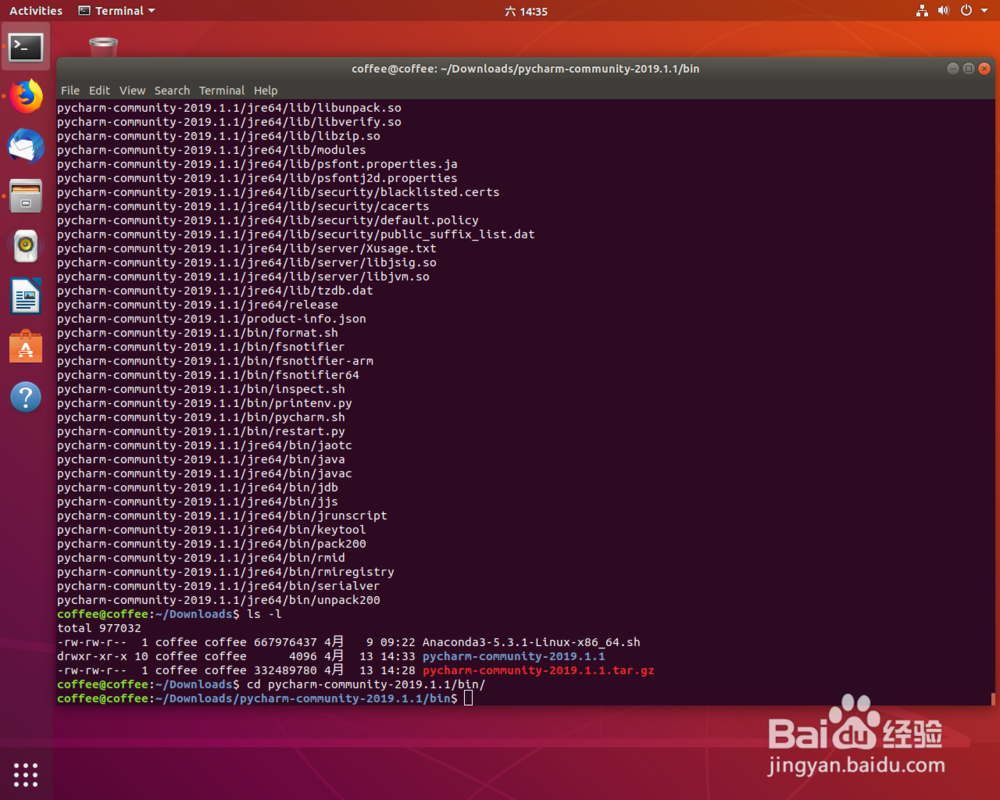Click the Anaconda3-5.3.1-Linux-x86_64.sh filename

531,642
